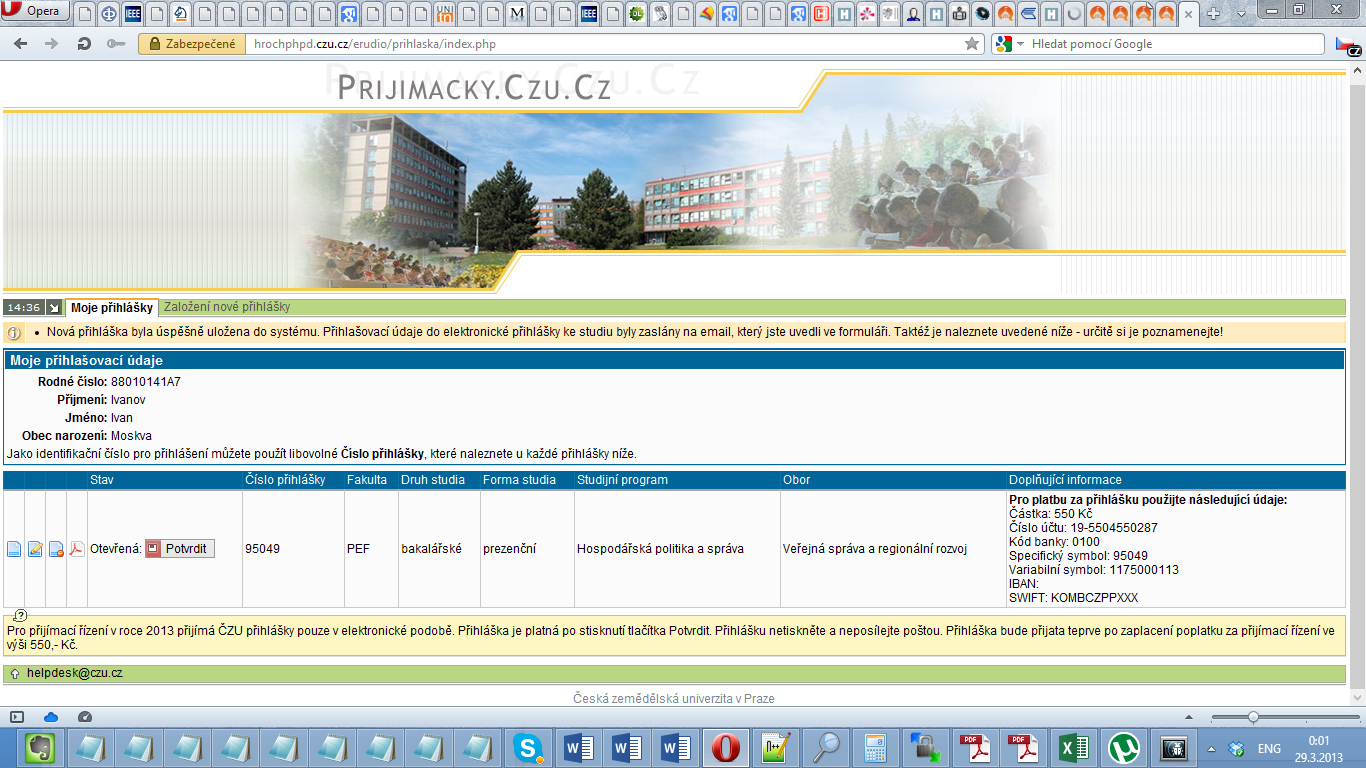Click the Číslo přihlášky column header

tap(285, 480)
